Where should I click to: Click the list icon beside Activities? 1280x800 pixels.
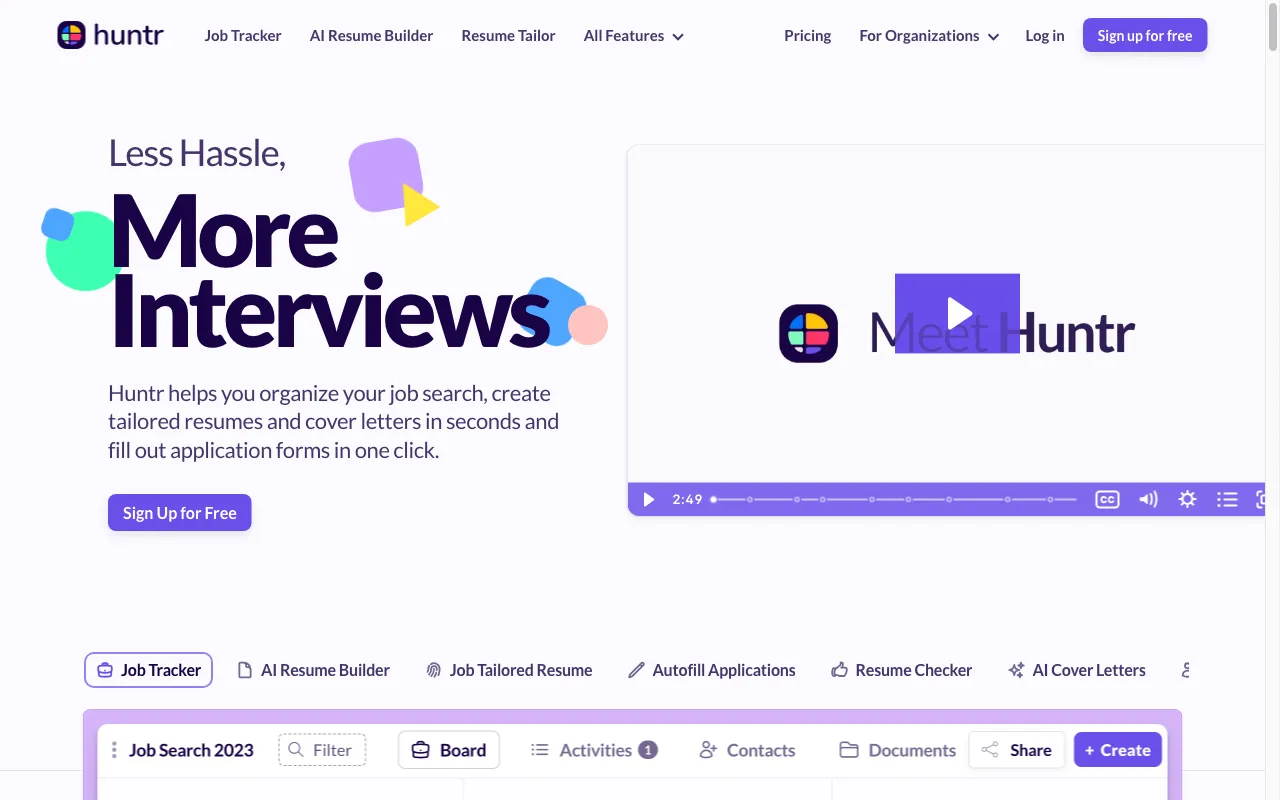pos(540,750)
